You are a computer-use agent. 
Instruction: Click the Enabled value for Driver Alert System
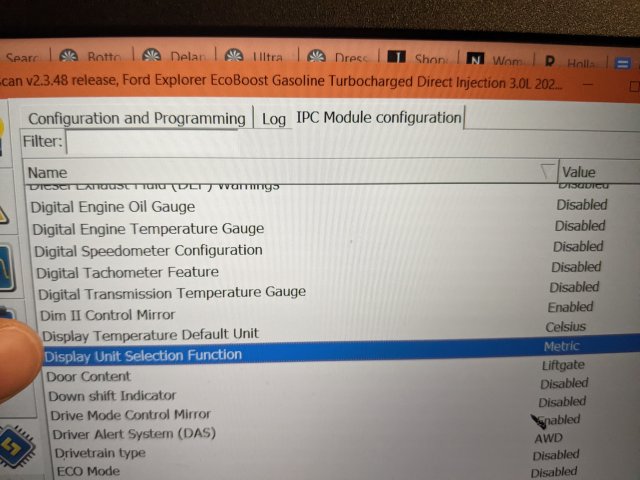coord(559,420)
